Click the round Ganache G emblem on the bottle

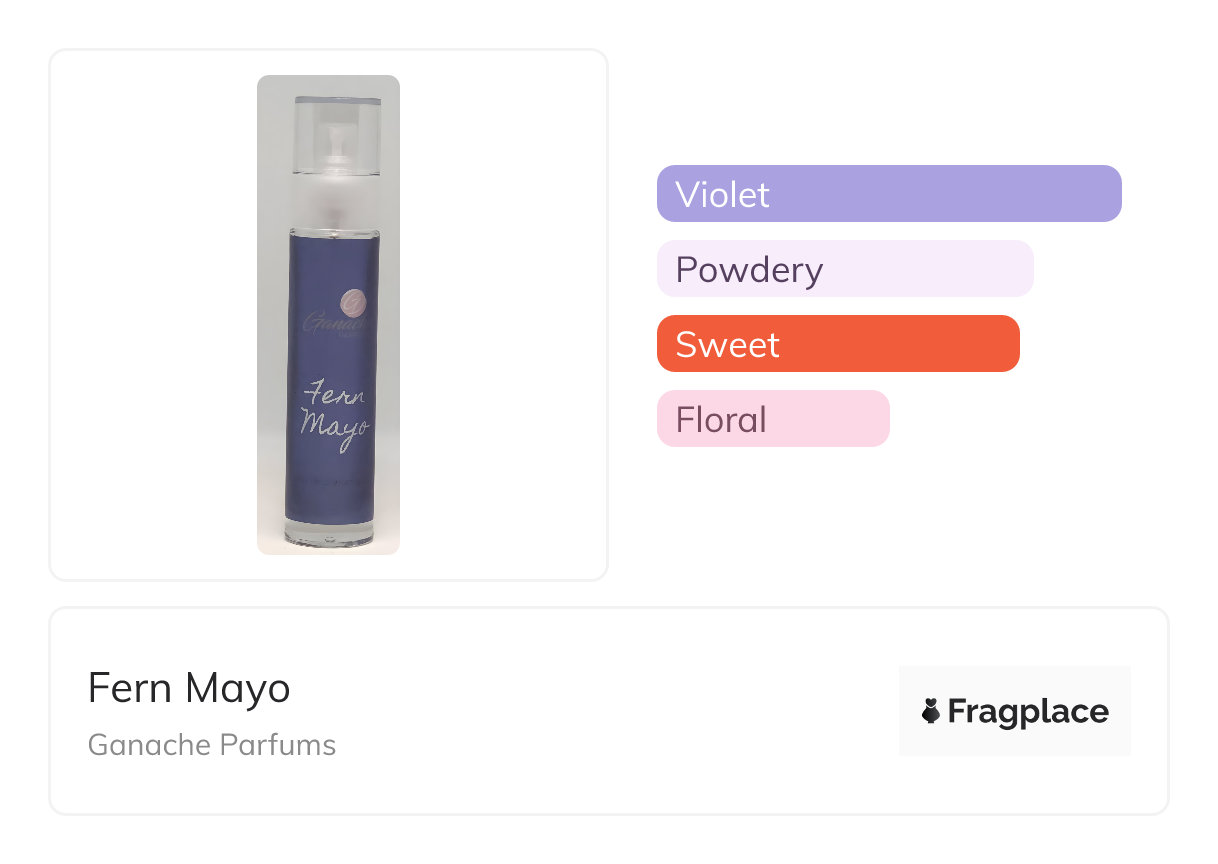(x=352, y=300)
